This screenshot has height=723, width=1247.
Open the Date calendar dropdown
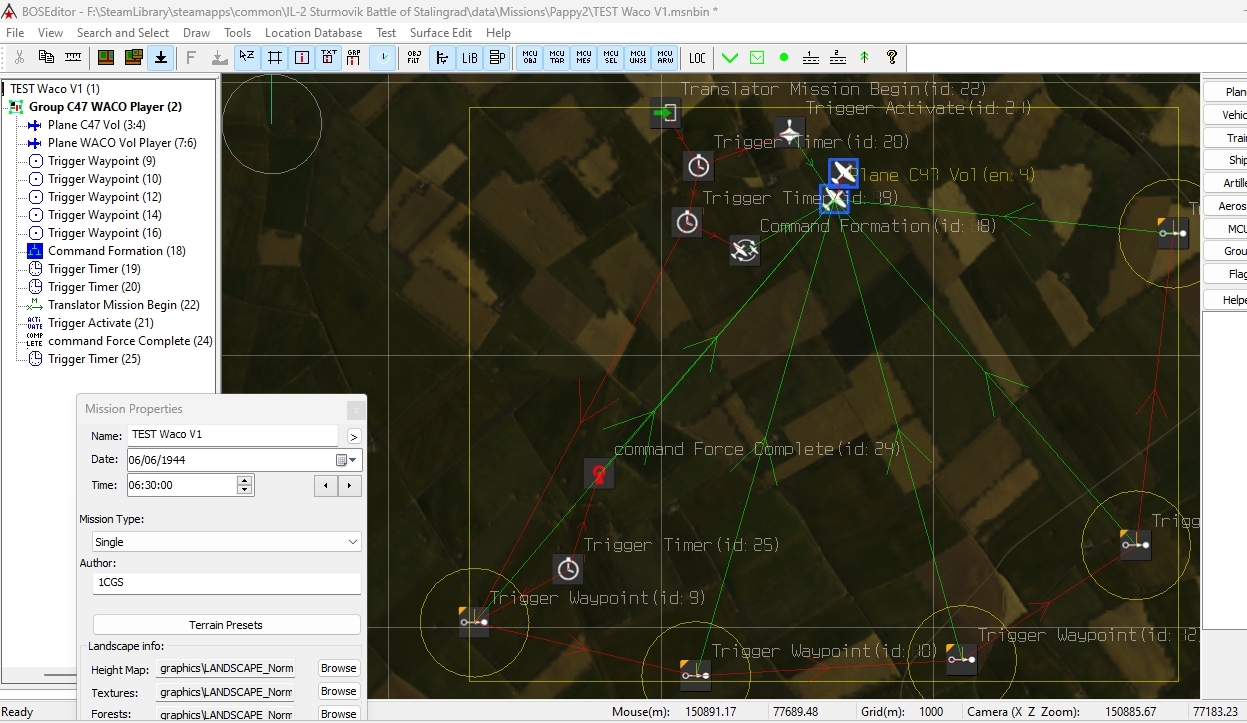click(x=346, y=460)
